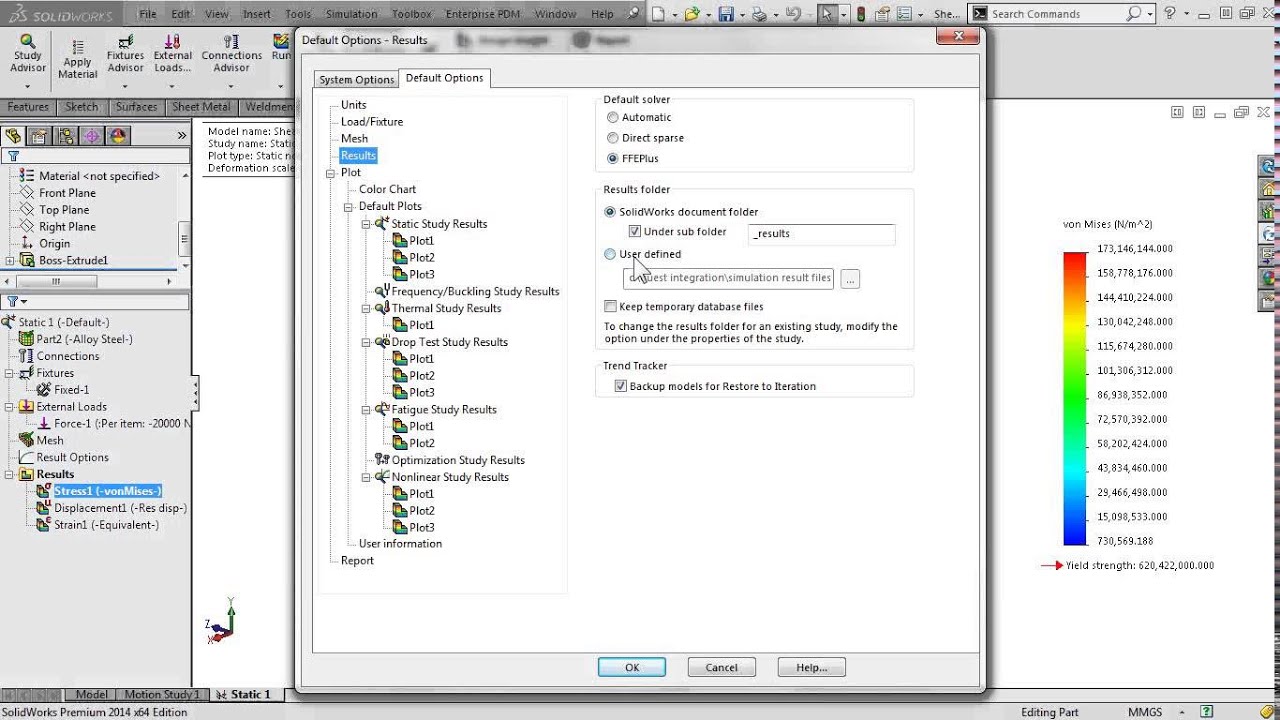Select the DimXpertManager tab icon
The height and width of the screenshot is (720, 1280).
tap(92, 136)
